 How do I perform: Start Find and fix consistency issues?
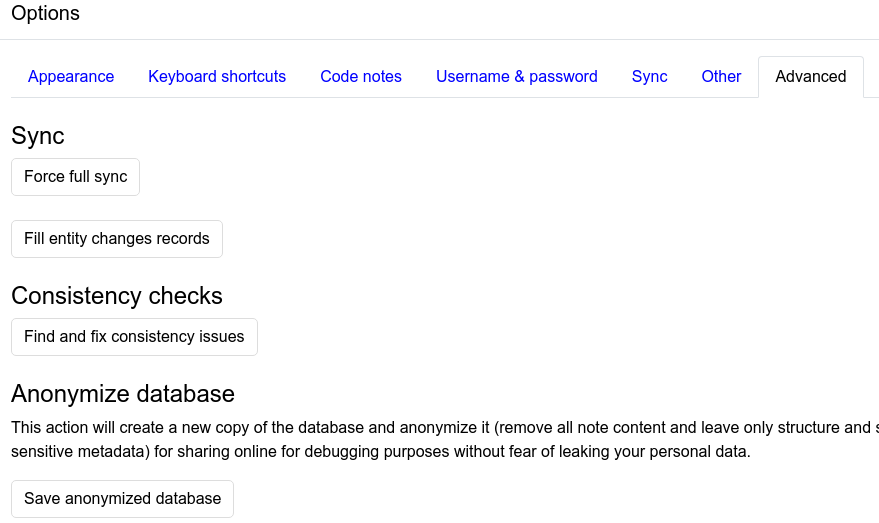135,337
